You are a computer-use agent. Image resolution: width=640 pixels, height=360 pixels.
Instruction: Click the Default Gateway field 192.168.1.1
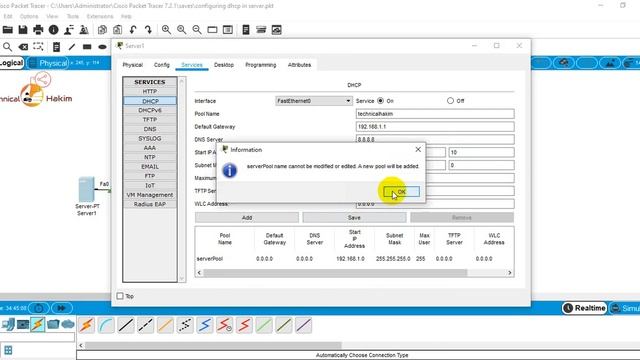(435, 127)
